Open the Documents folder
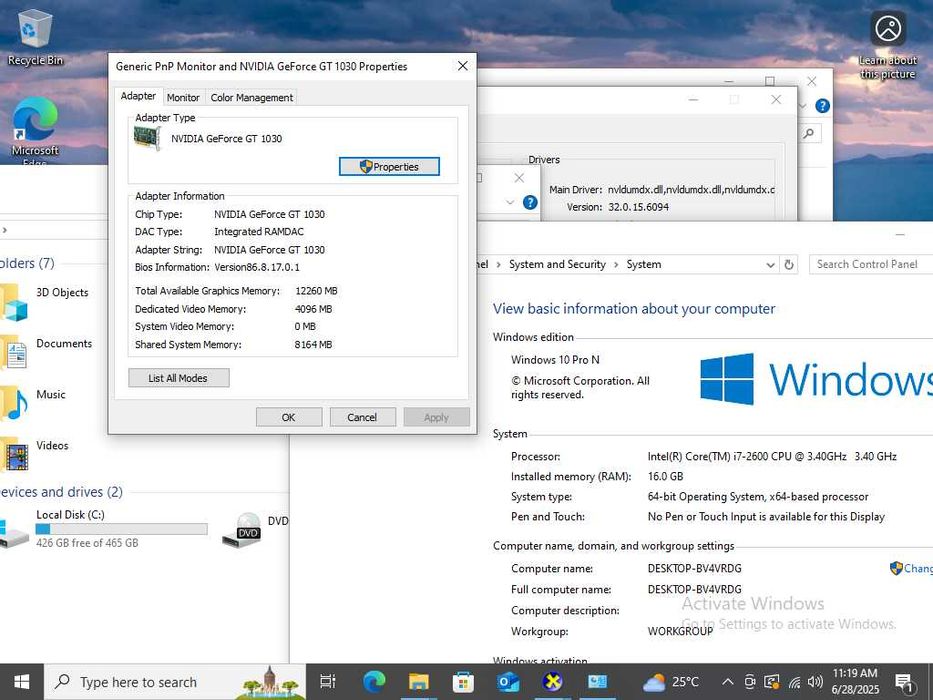This screenshot has width=933, height=700. [46, 352]
